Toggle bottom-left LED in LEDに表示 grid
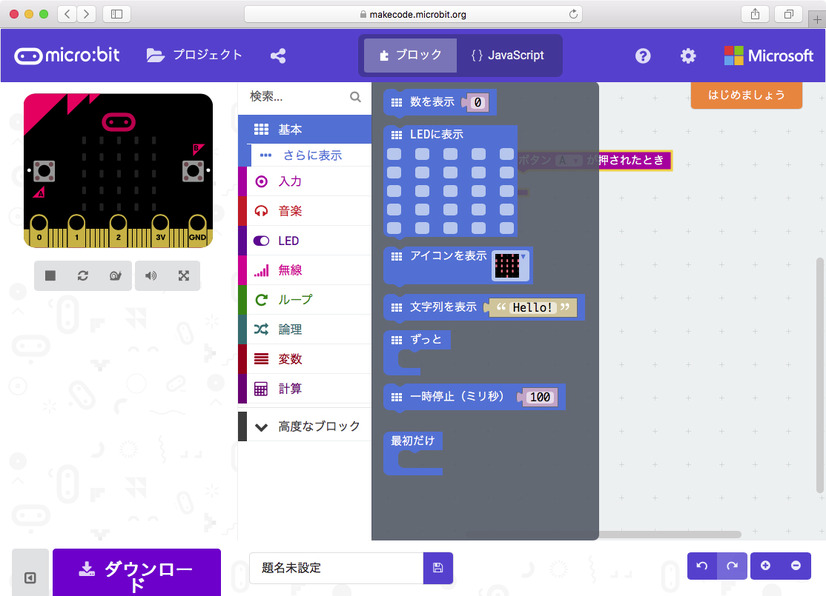The image size is (826, 596). (394, 228)
